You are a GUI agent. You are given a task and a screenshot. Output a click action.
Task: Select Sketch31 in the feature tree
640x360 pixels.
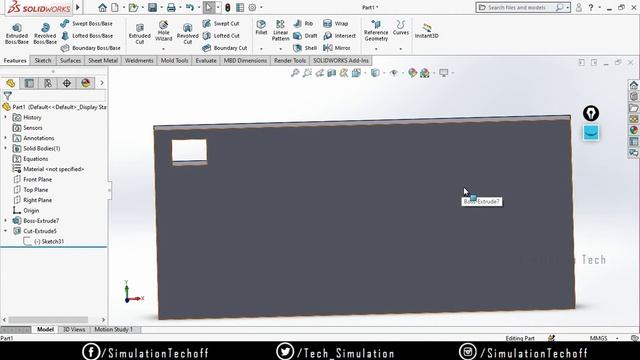(x=49, y=242)
